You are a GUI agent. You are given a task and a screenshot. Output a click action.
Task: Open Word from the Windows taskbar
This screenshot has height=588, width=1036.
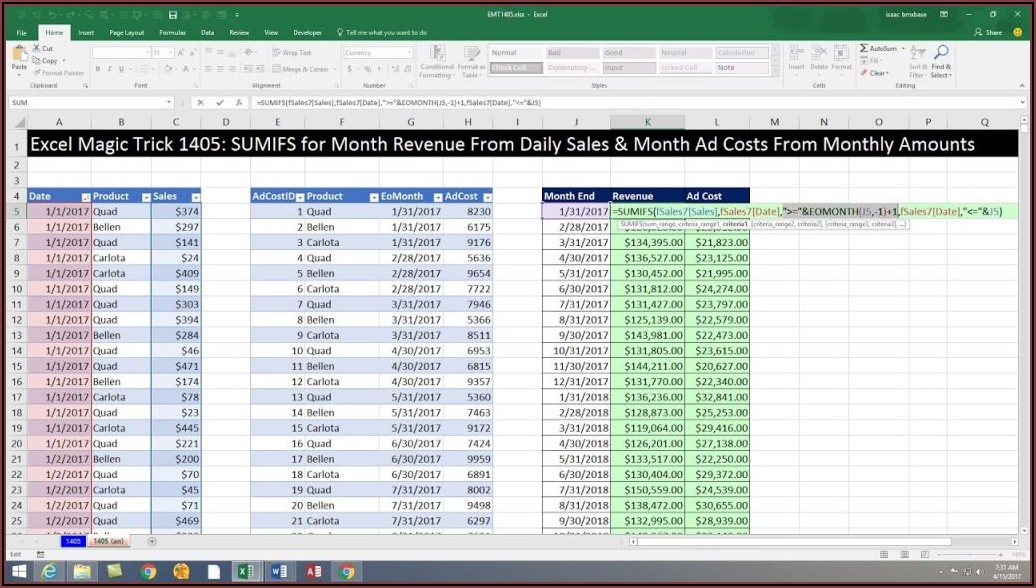[278, 572]
